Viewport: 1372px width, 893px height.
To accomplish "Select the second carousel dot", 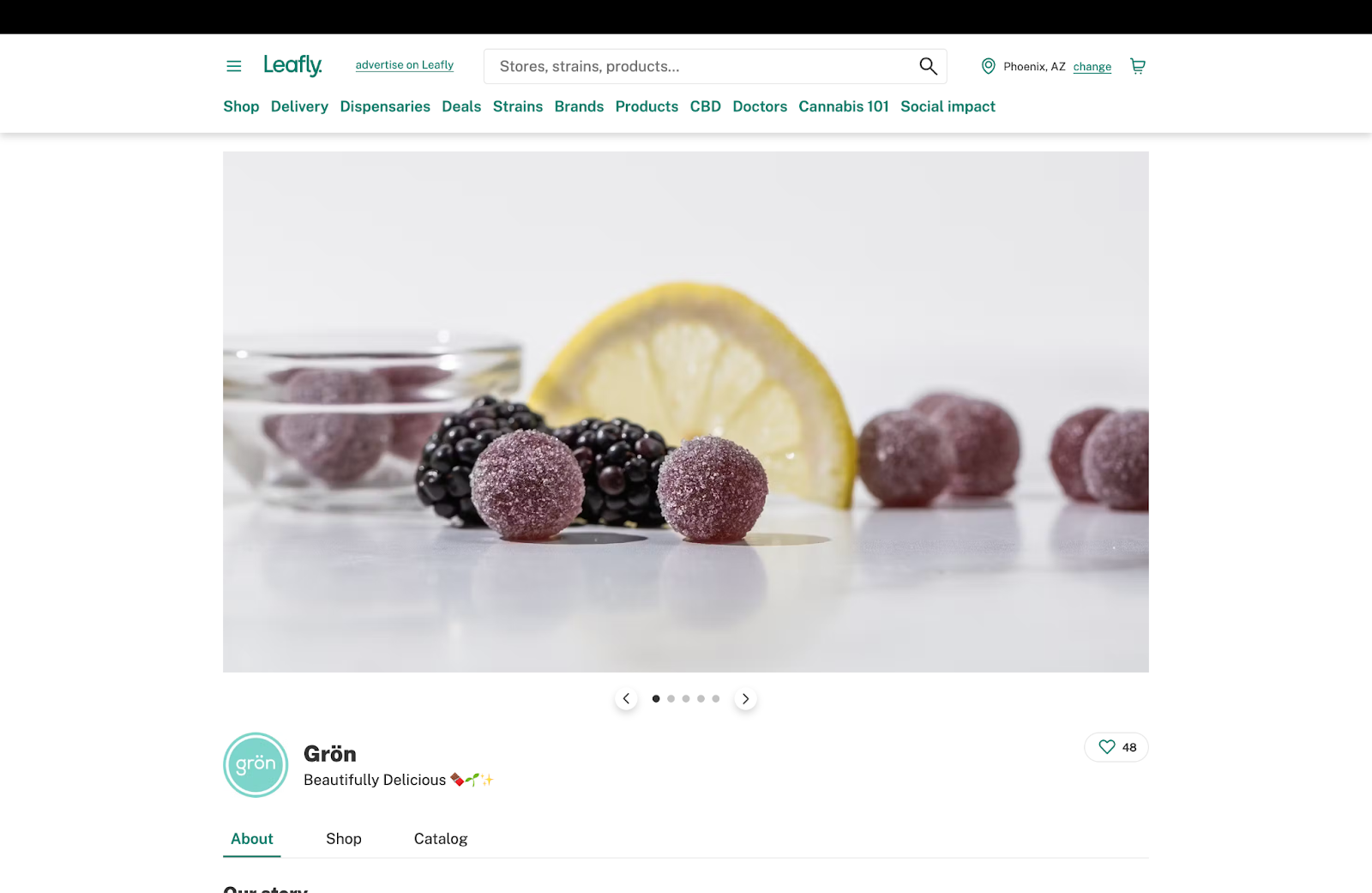I will 671,698.
